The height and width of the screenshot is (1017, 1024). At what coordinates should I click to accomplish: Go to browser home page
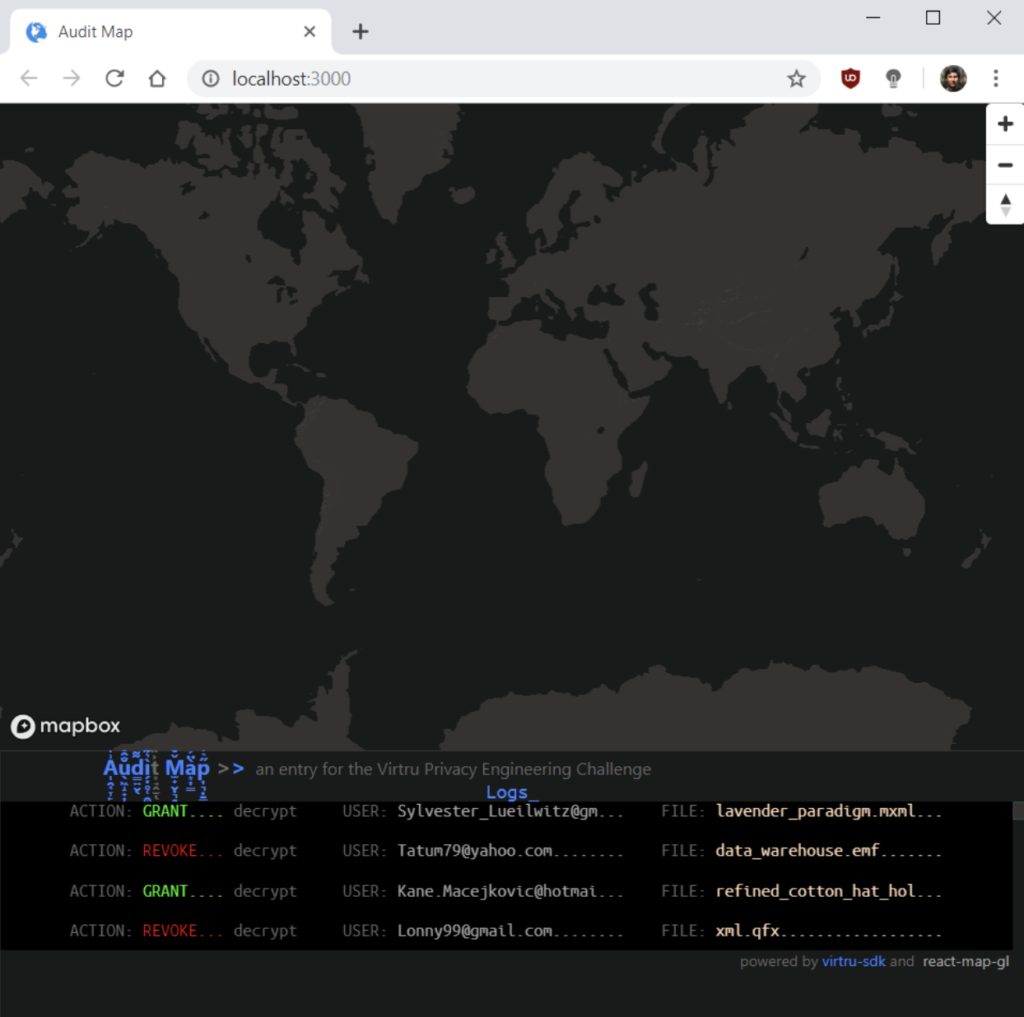click(x=157, y=79)
